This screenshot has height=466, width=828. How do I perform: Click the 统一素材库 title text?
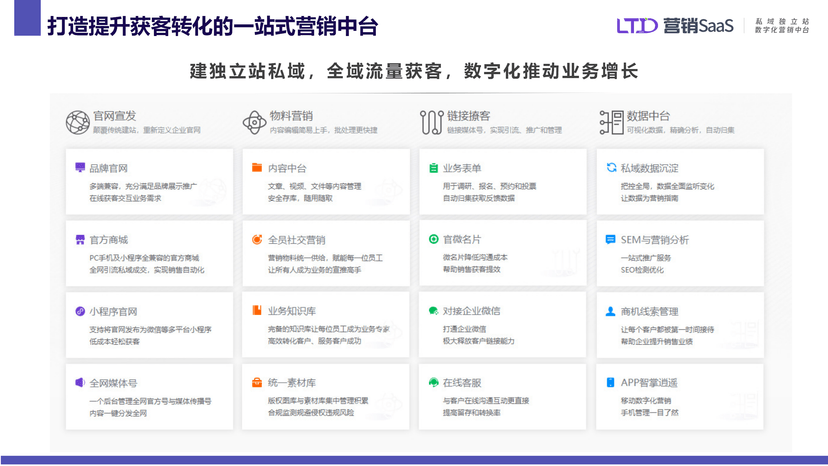point(291,383)
